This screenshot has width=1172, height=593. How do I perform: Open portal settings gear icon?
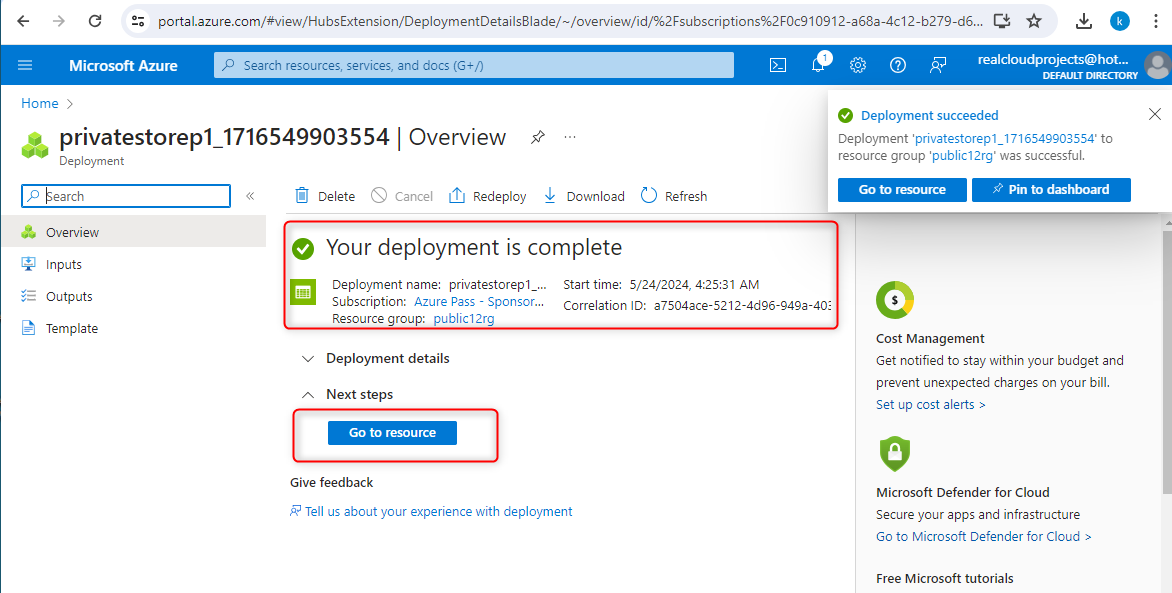858,65
